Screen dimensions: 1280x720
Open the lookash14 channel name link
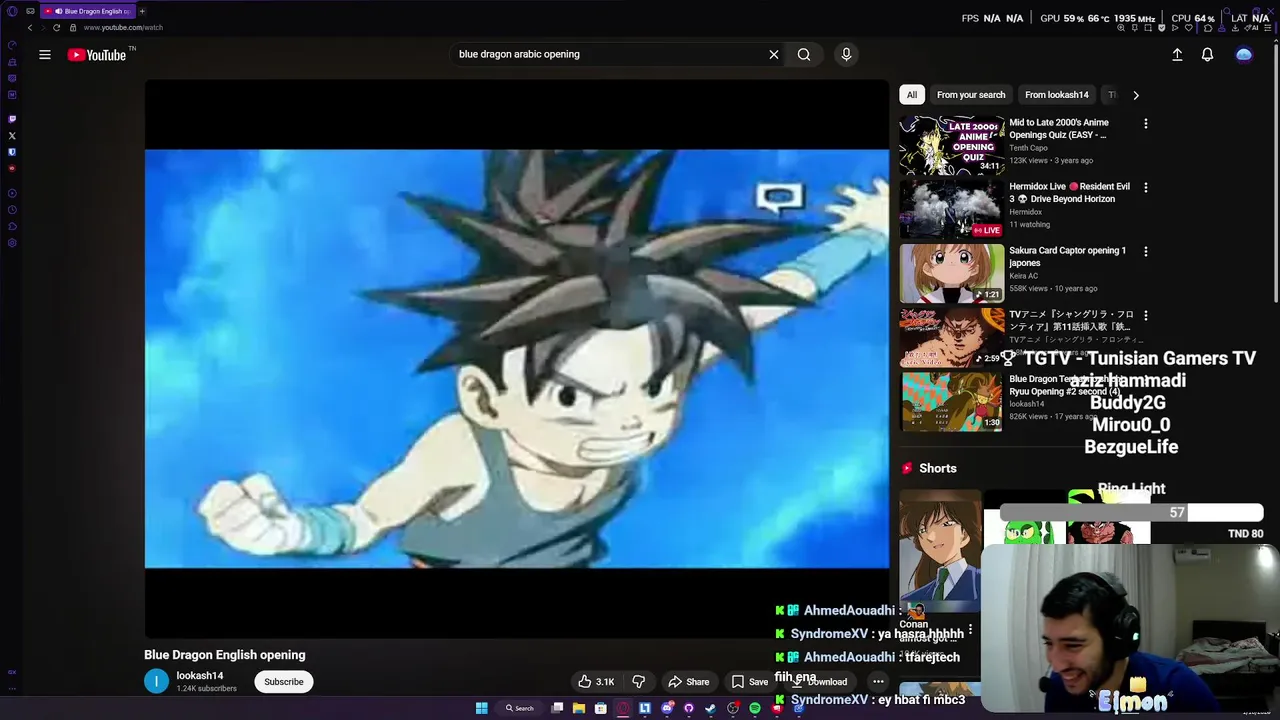(x=200, y=676)
